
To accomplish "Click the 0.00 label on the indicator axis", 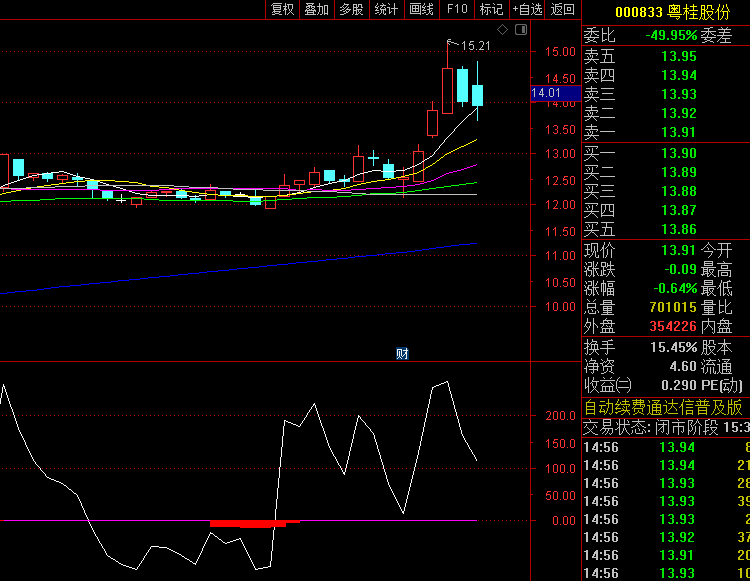I will (563, 521).
